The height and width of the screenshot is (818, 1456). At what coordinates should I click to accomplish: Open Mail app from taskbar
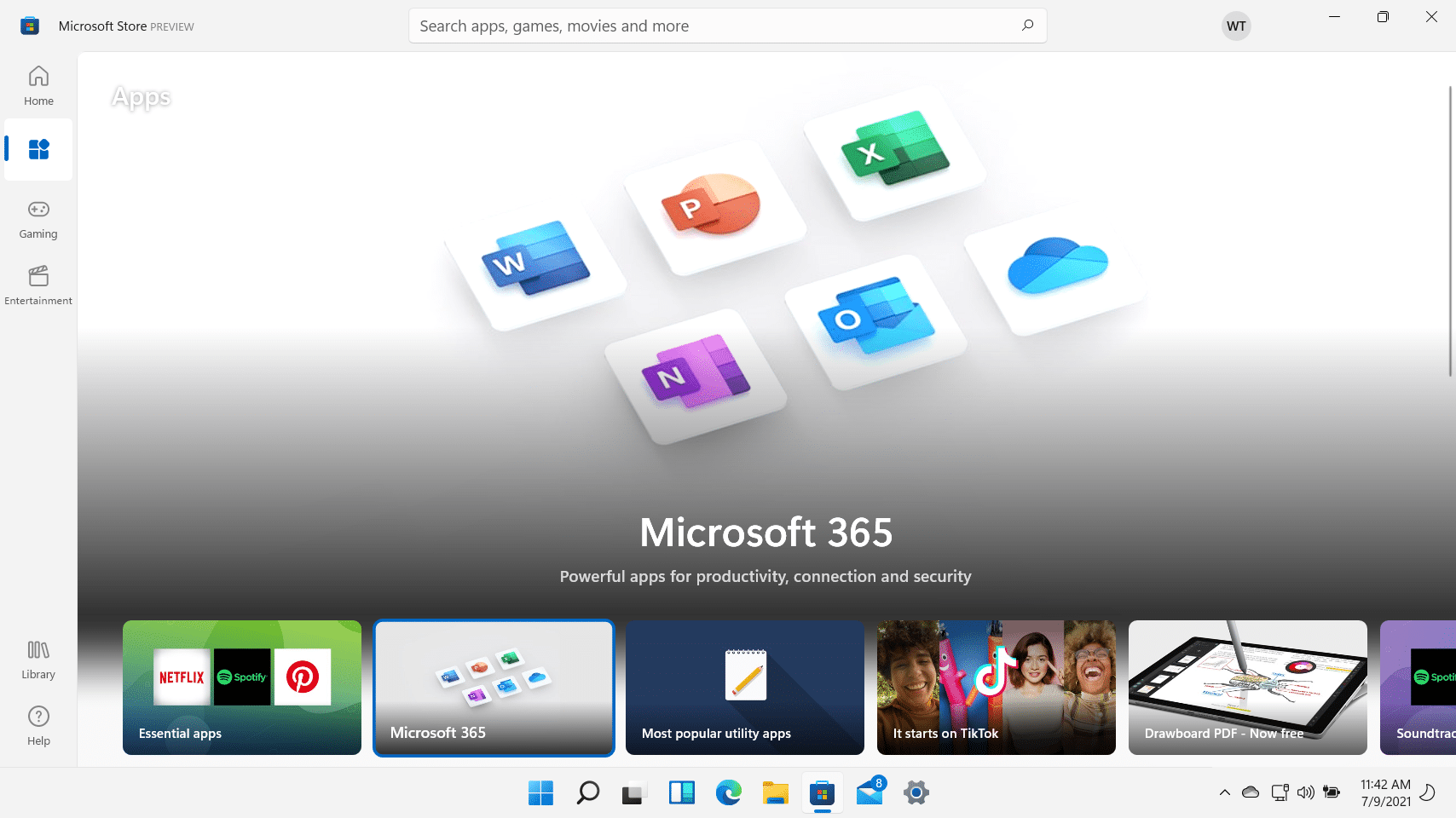pos(870,792)
